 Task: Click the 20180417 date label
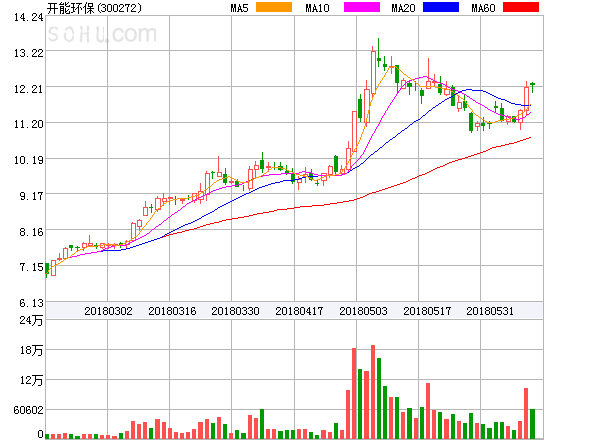[x=299, y=311]
